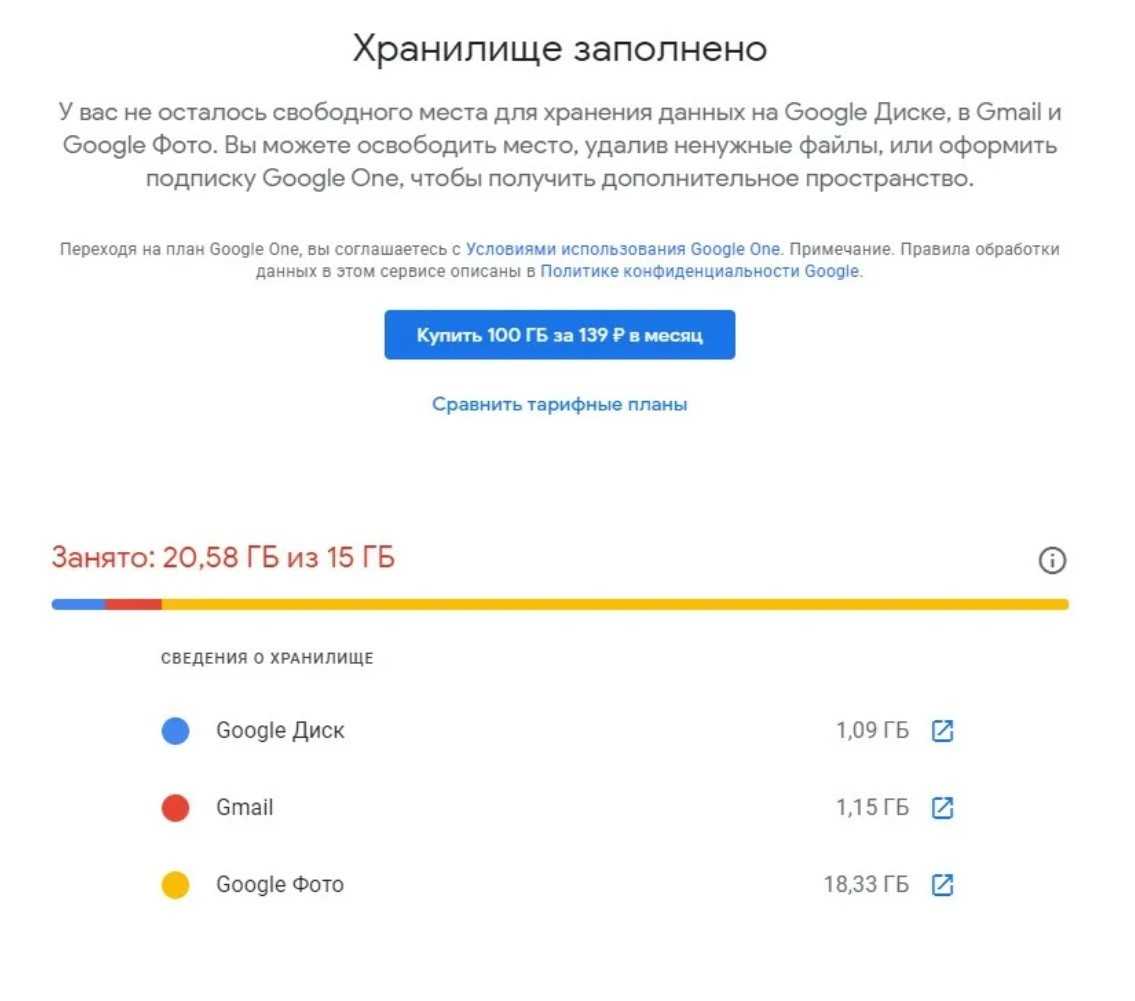This screenshot has width=1135, height=1001.
Task: Click the yellow Google Фото legend dot
Action: (x=175, y=885)
